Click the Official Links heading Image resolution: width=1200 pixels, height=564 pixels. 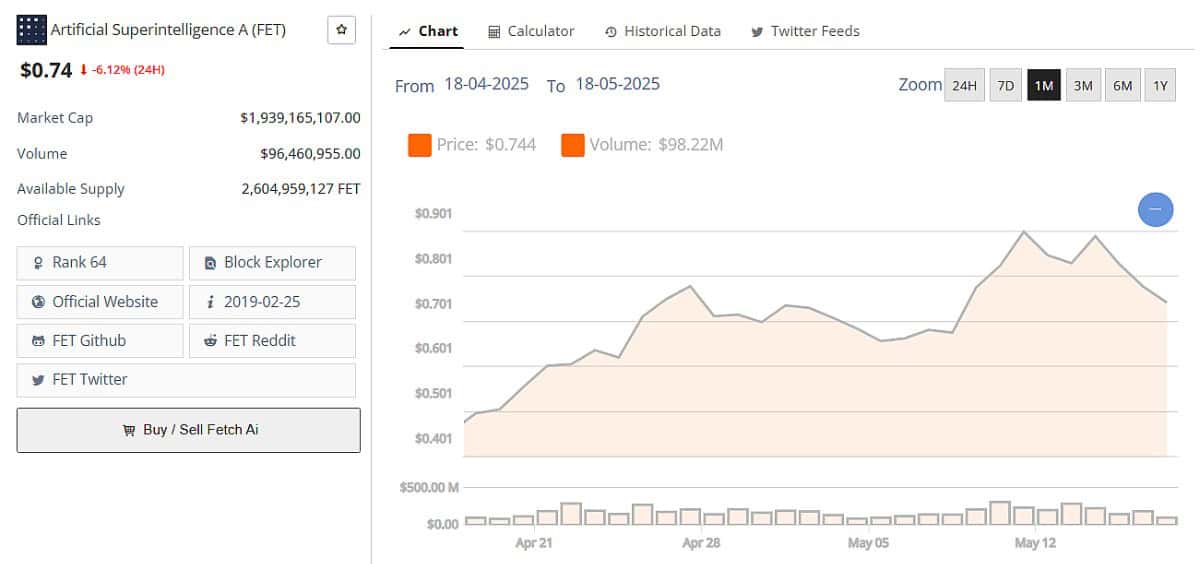(59, 220)
